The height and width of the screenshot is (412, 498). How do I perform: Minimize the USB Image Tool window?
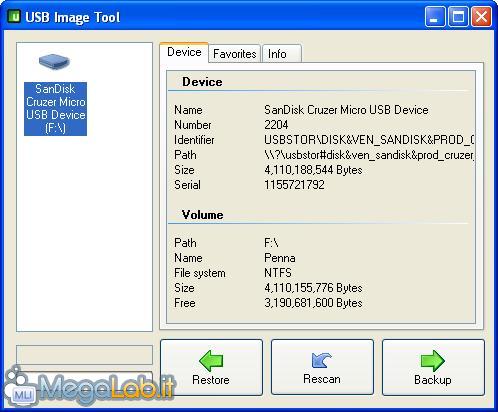click(435, 17)
